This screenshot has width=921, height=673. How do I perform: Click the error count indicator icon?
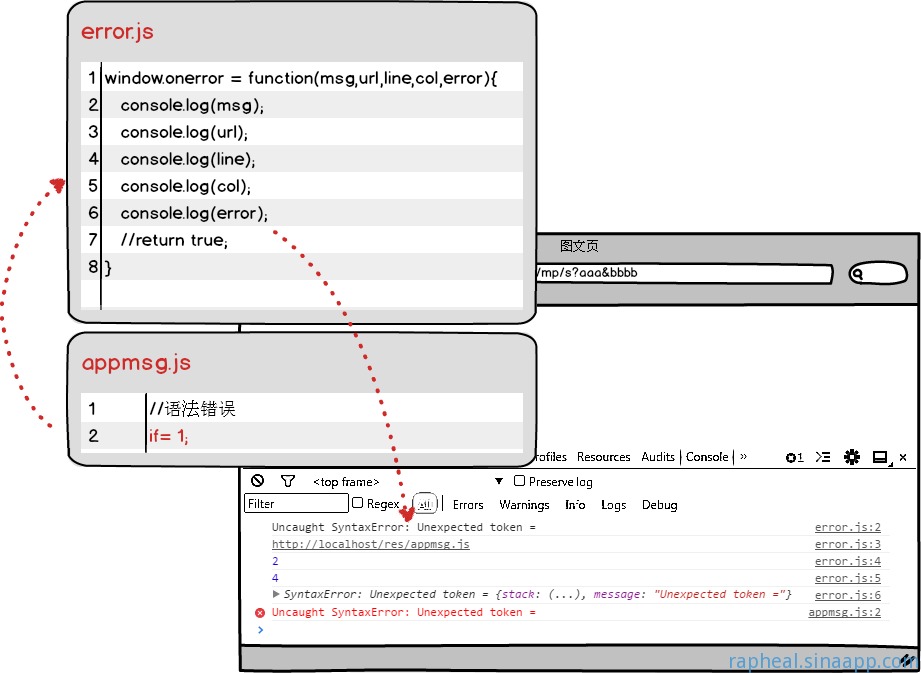tap(794, 457)
